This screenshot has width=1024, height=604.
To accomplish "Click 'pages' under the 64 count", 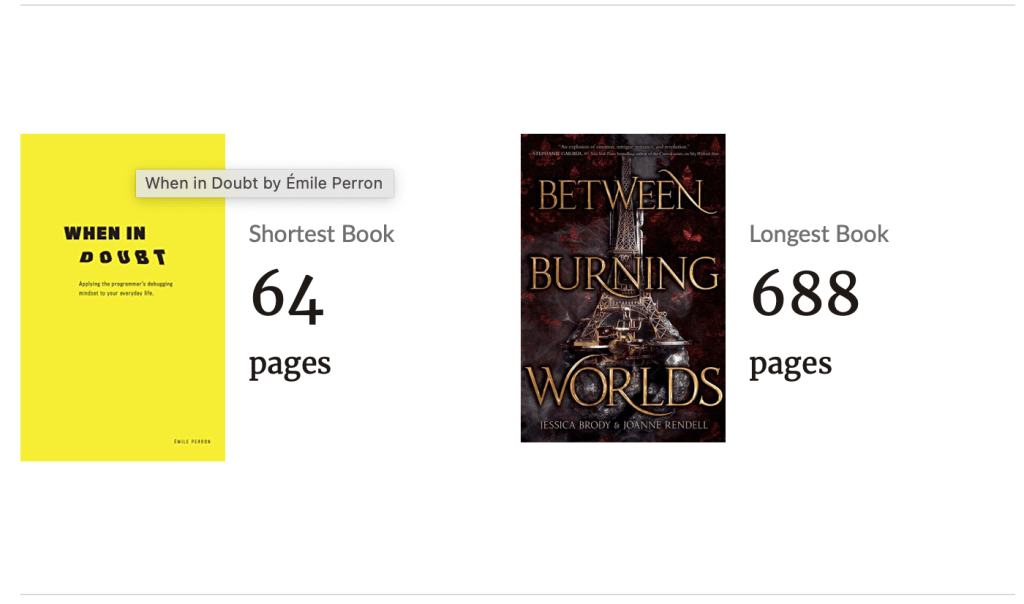I will [289, 363].
